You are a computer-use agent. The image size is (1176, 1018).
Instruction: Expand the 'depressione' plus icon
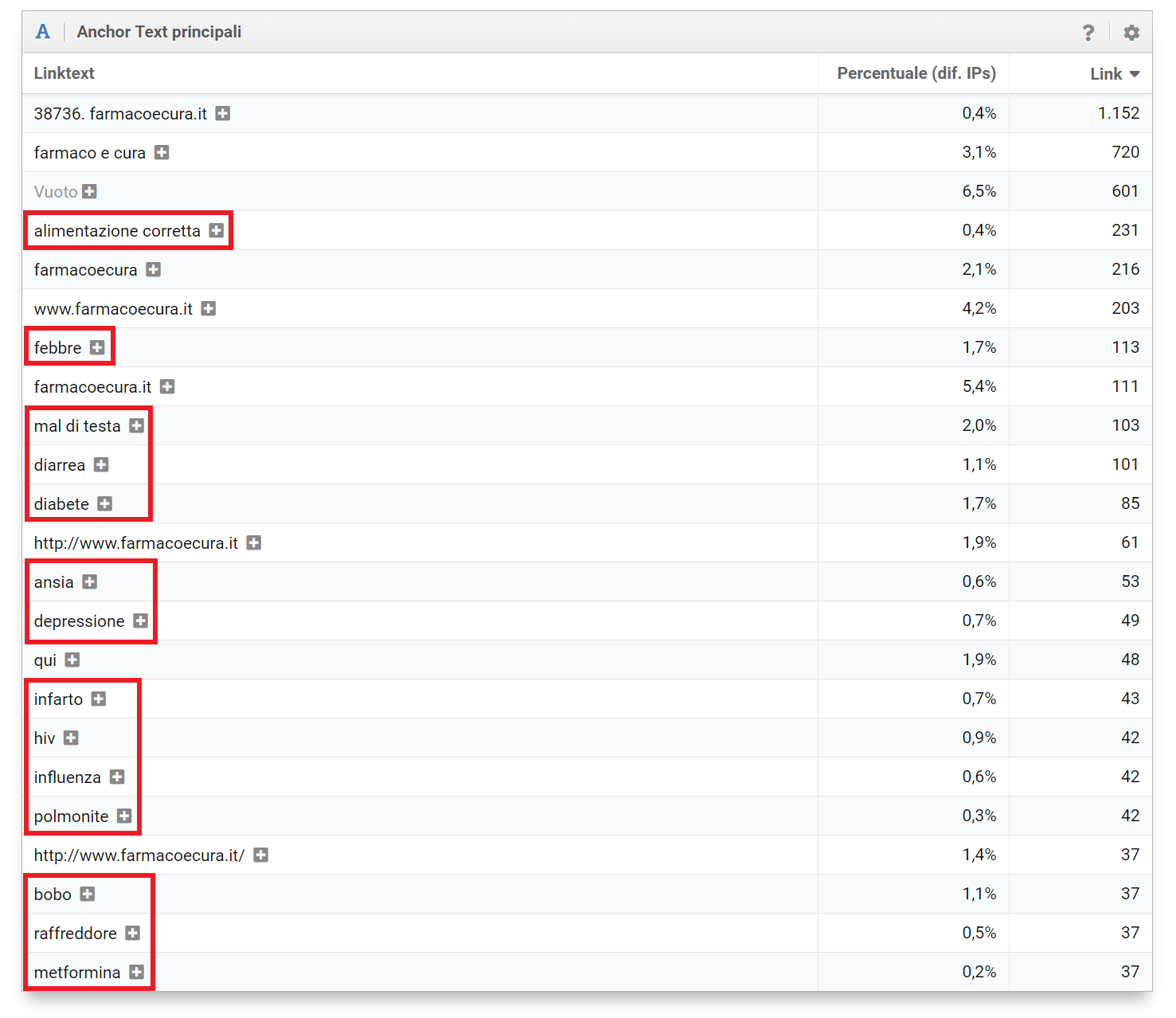pos(141,621)
